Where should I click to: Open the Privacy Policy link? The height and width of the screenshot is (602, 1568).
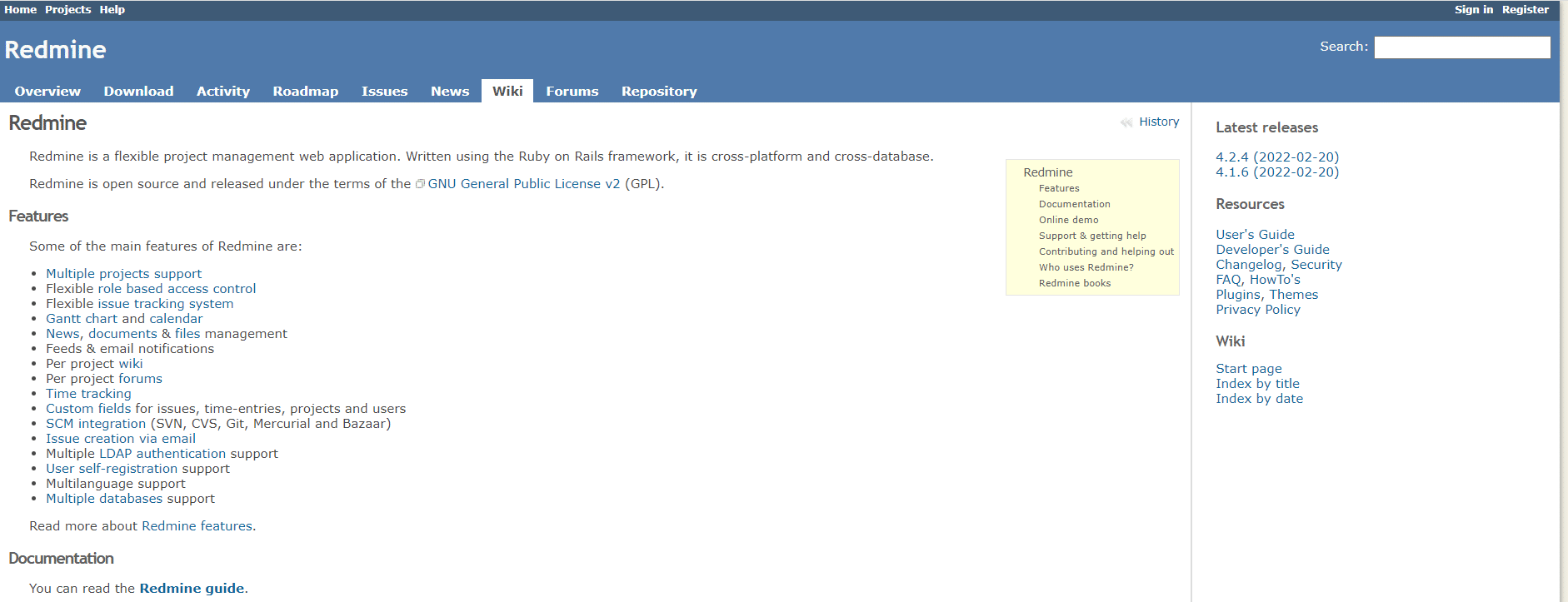click(1258, 310)
